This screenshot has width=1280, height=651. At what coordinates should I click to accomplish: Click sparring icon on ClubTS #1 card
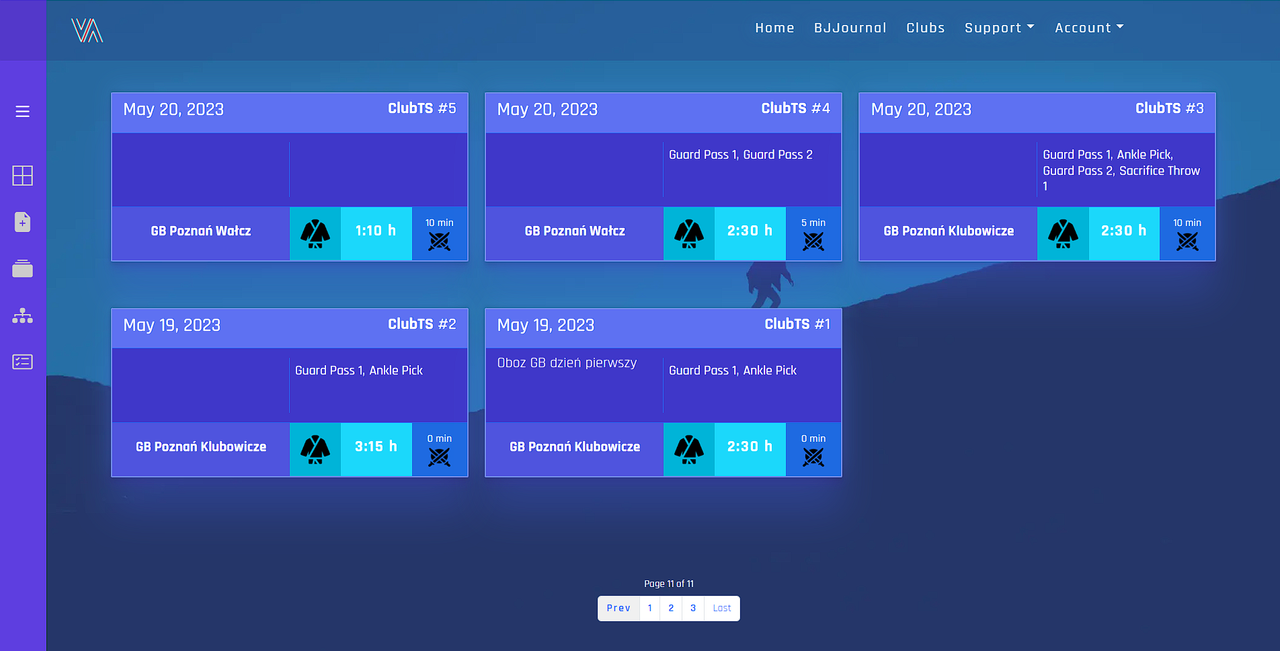click(813, 456)
